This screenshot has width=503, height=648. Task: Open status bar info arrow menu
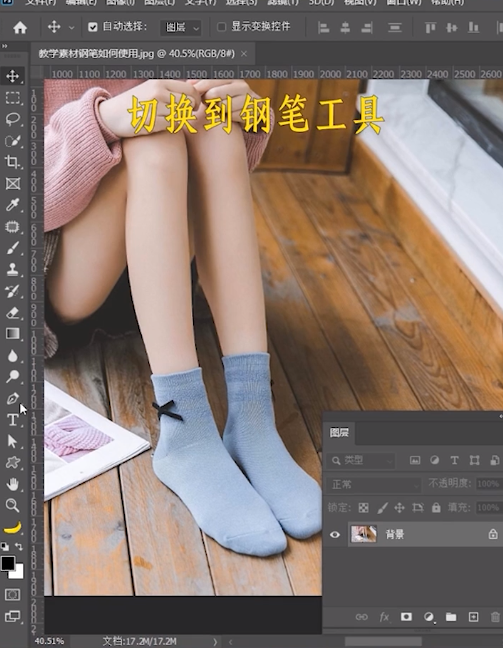pyautogui.click(x=215, y=642)
